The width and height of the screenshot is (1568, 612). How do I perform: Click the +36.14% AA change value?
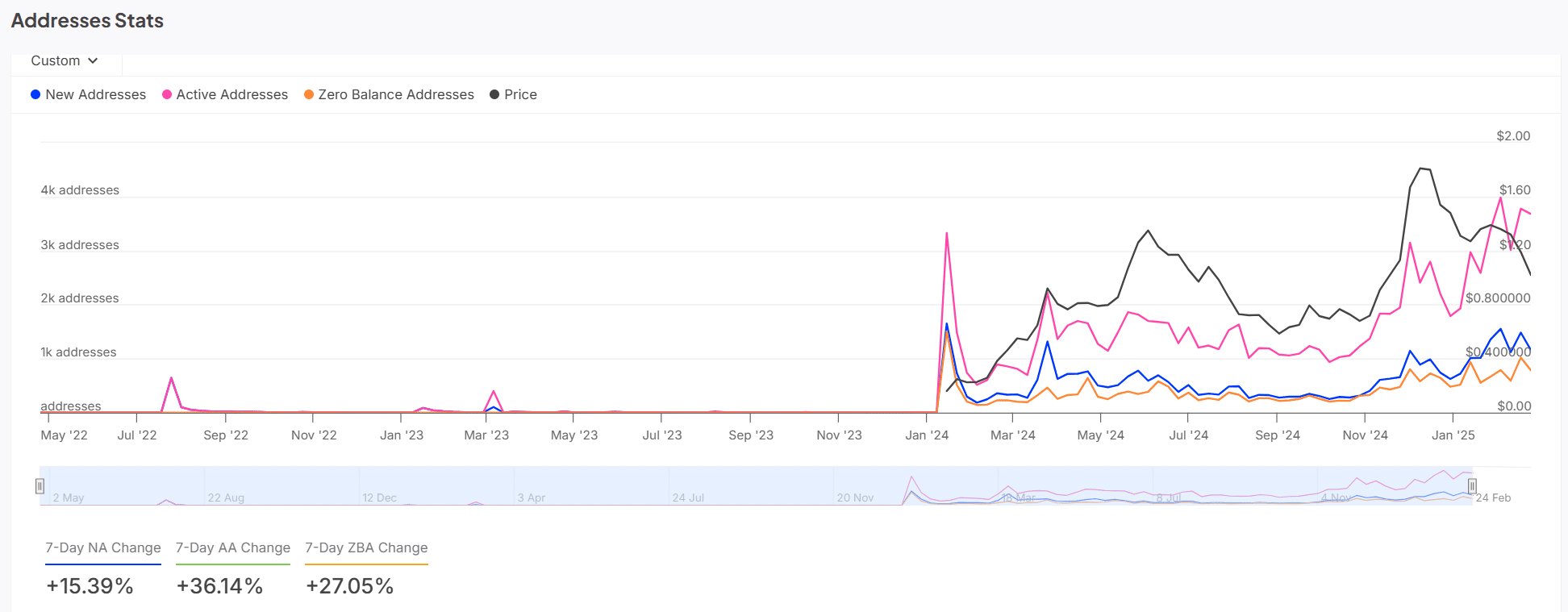tap(219, 586)
